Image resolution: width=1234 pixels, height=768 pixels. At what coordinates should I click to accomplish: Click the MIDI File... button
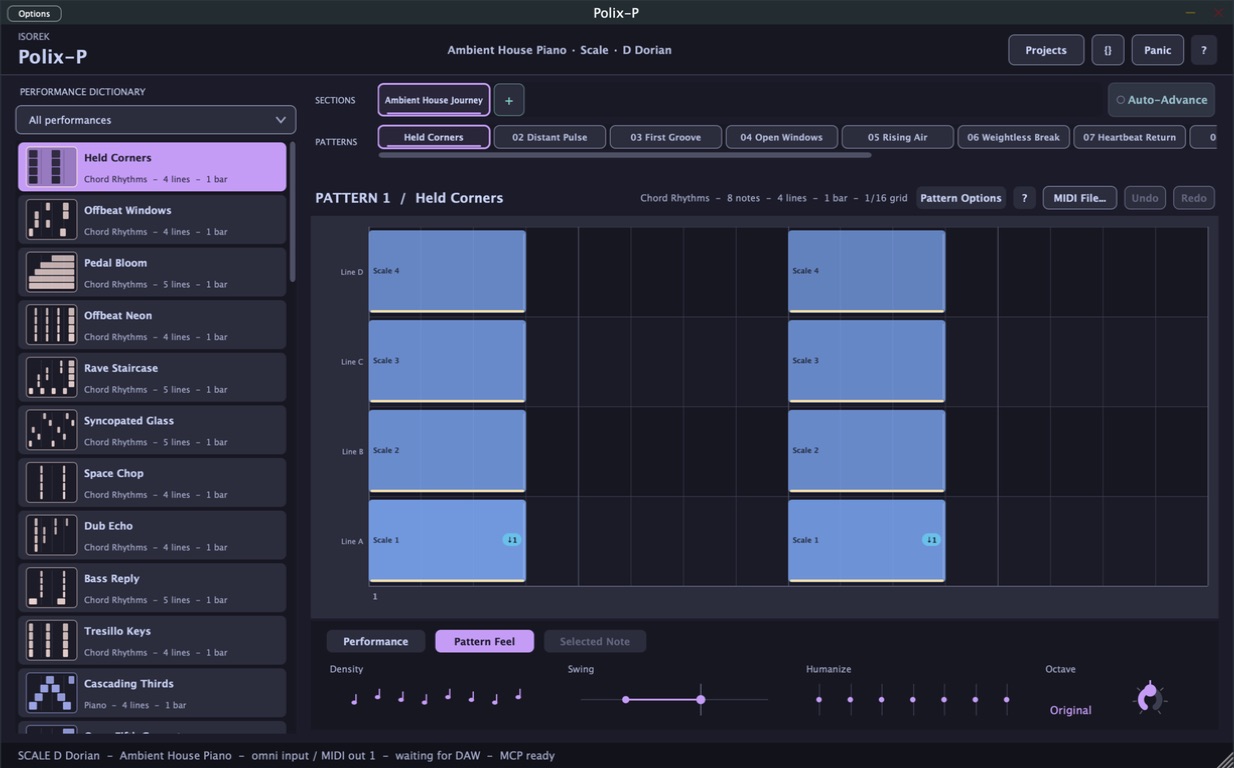pyautogui.click(x=1080, y=198)
